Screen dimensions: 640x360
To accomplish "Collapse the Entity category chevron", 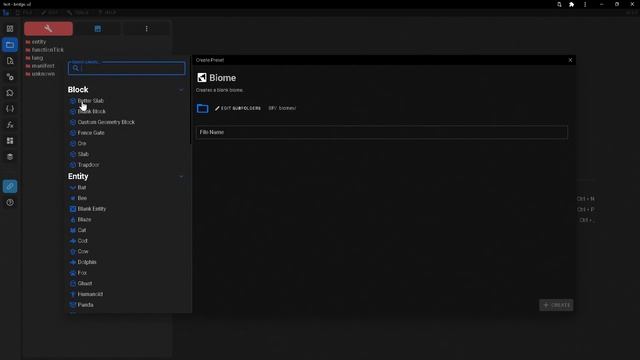I will click(181, 177).
